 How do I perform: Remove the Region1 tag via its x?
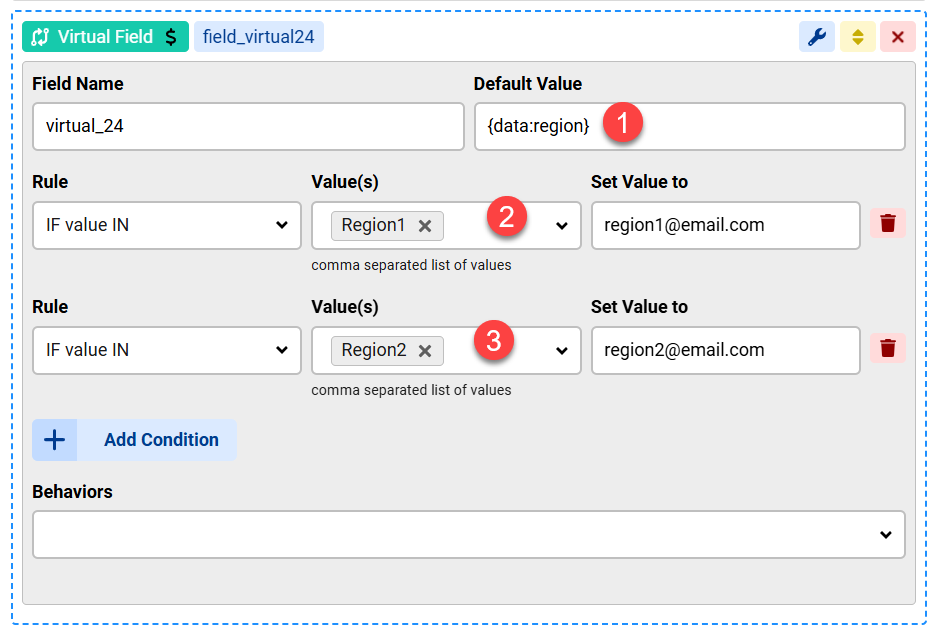tap(425, 226)
